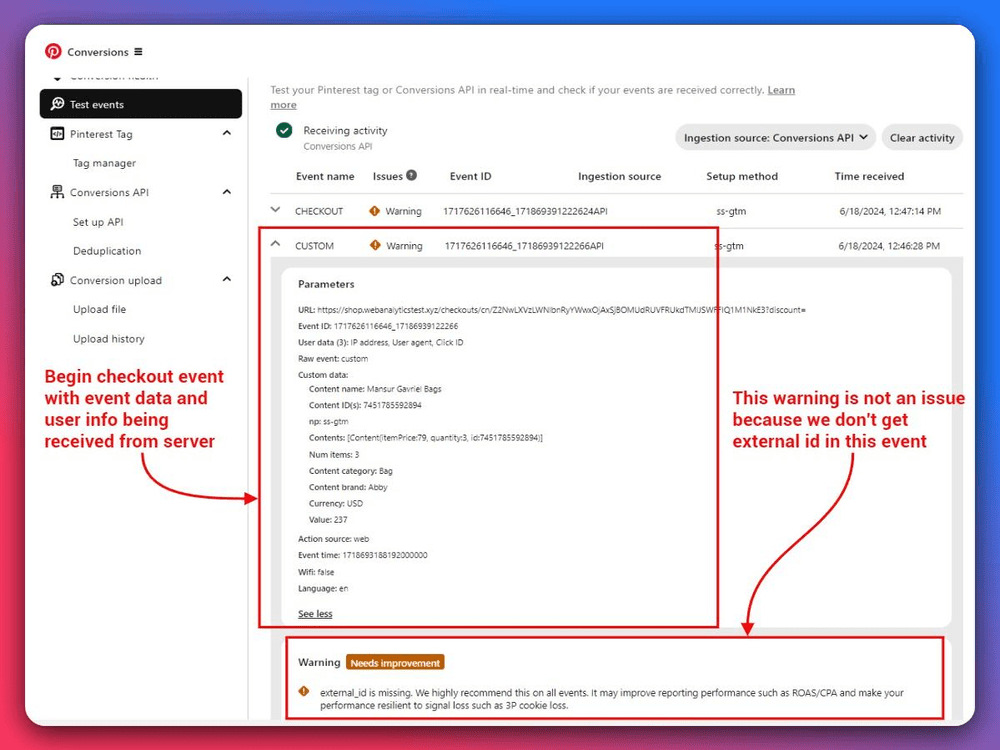Click the Event time value line
1000x750 pixels.
click(363, 555)
